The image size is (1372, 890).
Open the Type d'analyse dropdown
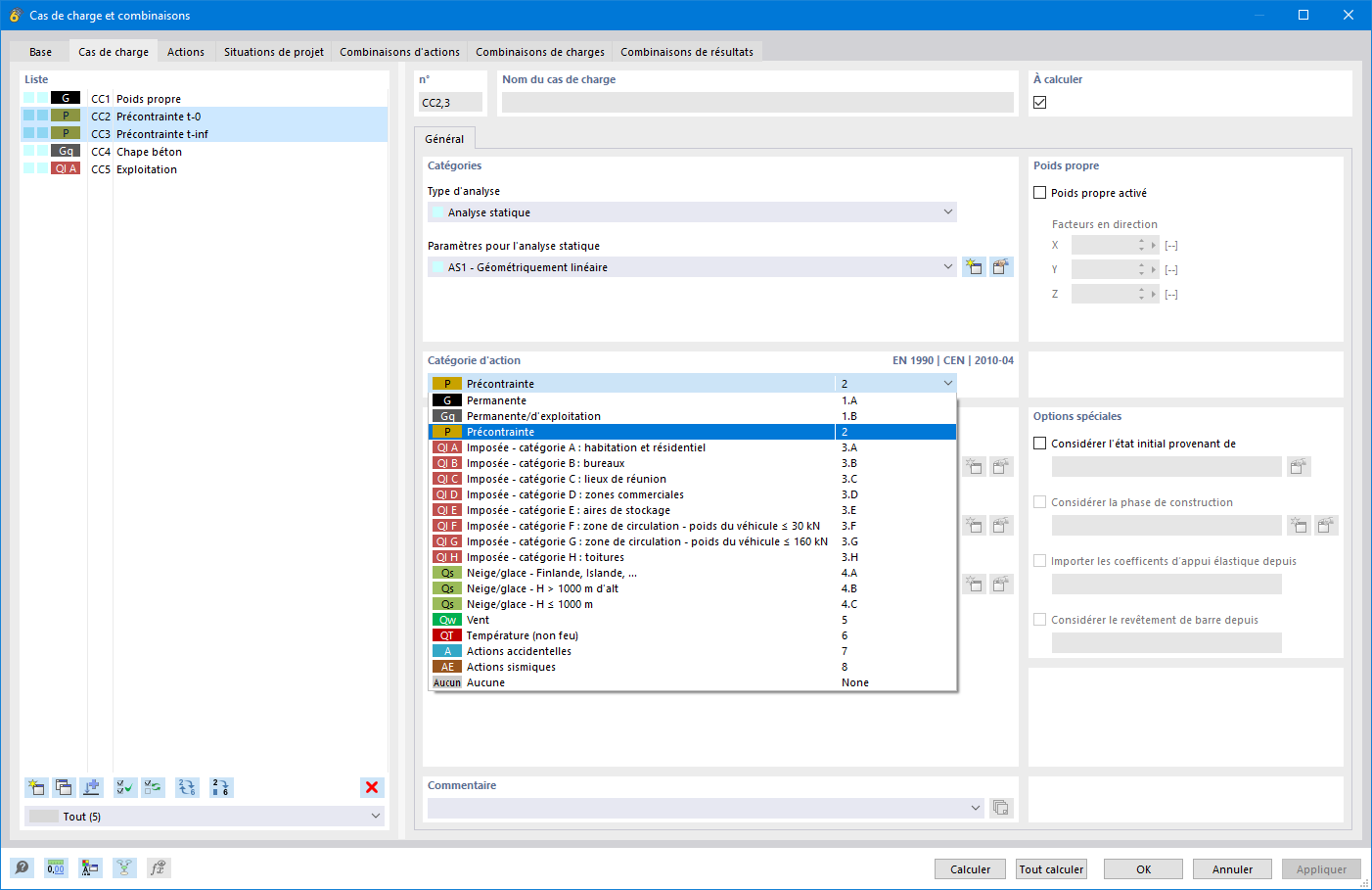pos(692,212)
